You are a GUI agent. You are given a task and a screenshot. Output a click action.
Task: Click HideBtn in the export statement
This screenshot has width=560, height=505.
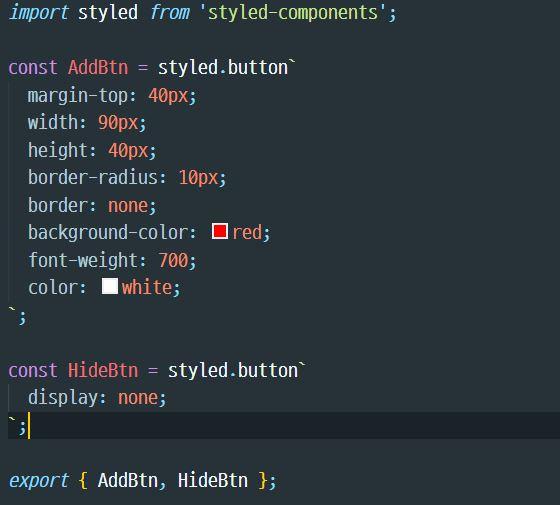coord(212,480)
